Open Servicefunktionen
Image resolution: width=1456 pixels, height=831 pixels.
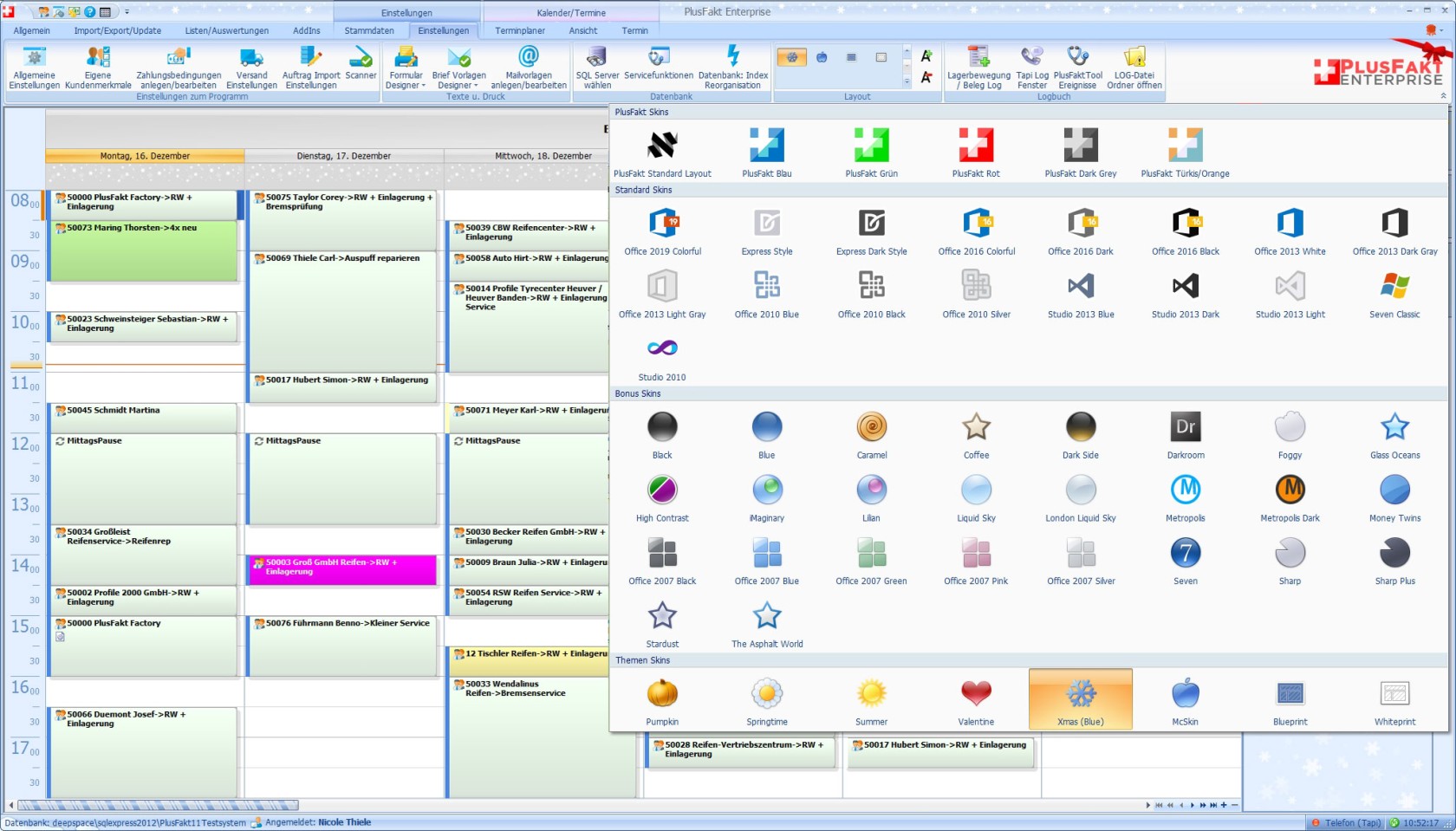coord(659,62)
